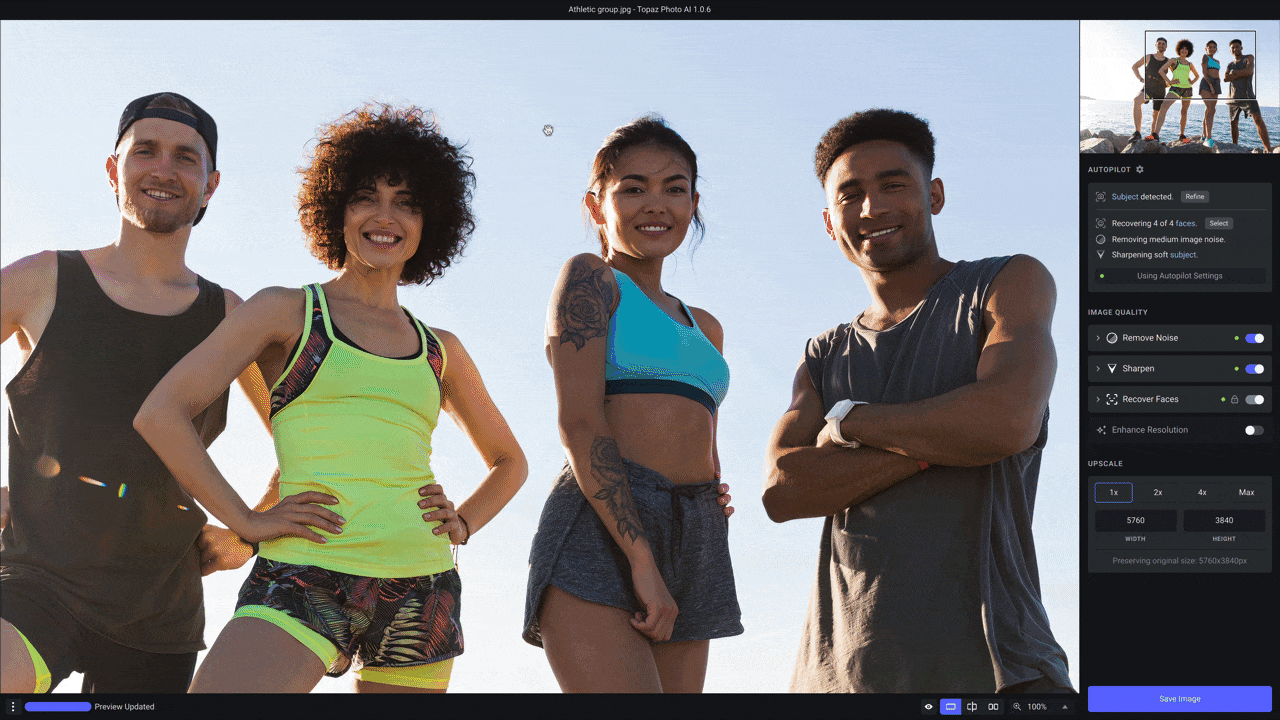
Task: Switch to side-by-side view icon
Action: click(993, 707)
